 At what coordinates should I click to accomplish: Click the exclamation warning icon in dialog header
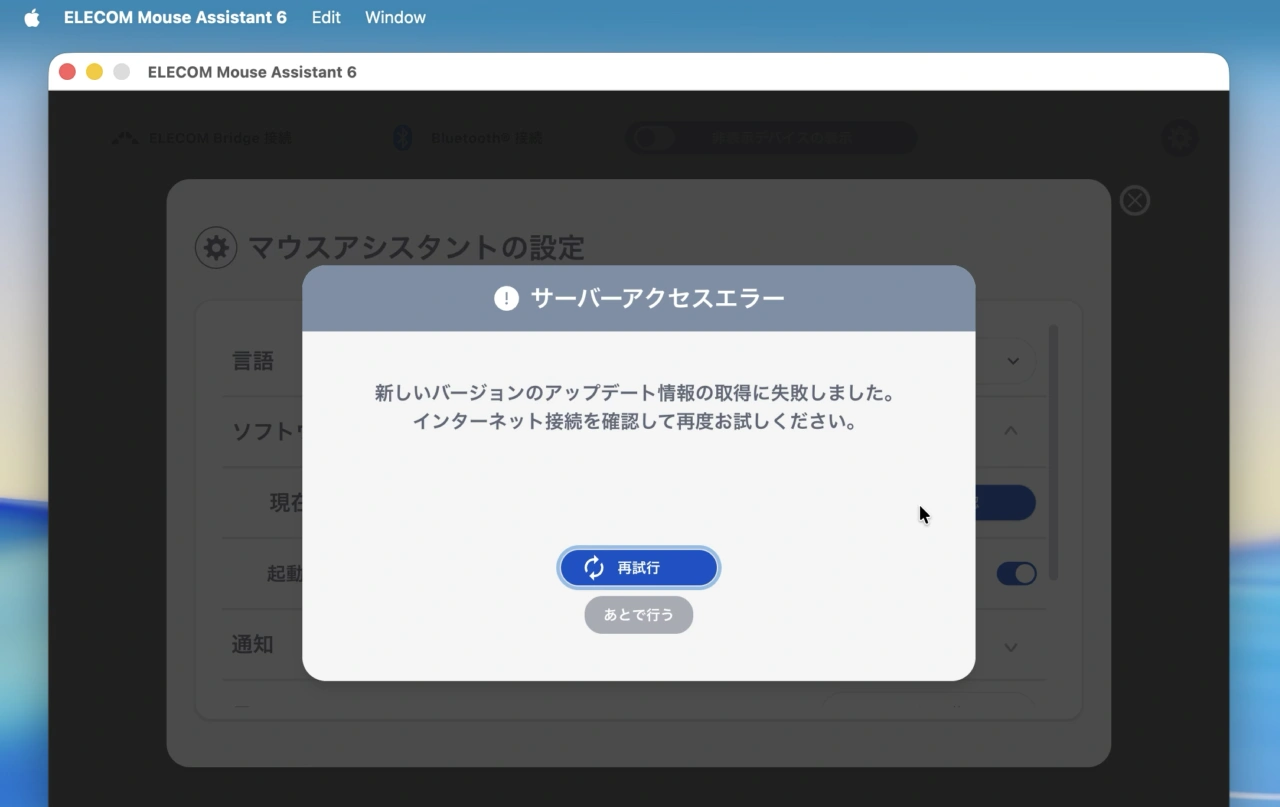507,298
